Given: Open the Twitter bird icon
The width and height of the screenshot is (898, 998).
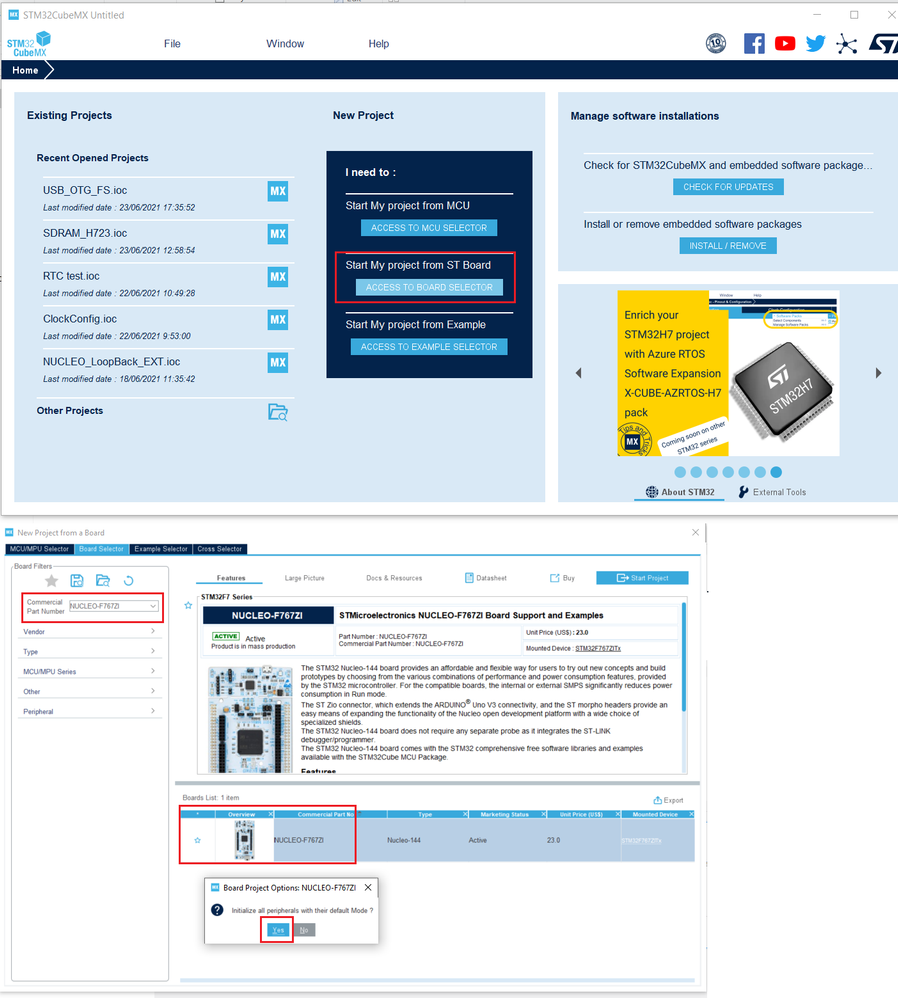Looking at the screenshot, I should (815, 43).
